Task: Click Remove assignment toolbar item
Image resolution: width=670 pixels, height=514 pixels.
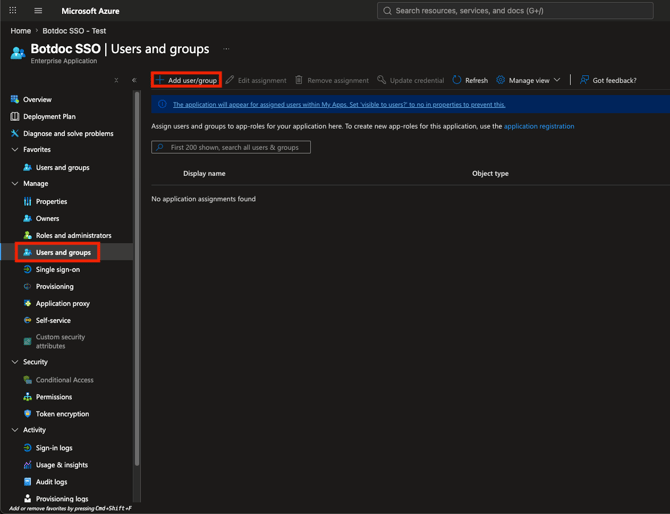Action: point(332,80)
